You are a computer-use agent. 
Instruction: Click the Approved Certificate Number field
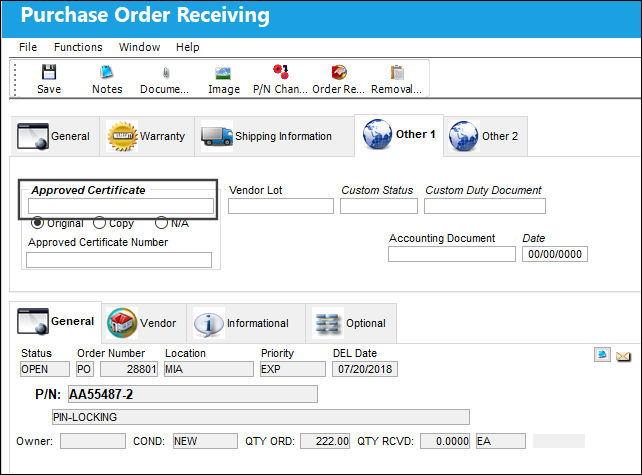pos(119,260)
